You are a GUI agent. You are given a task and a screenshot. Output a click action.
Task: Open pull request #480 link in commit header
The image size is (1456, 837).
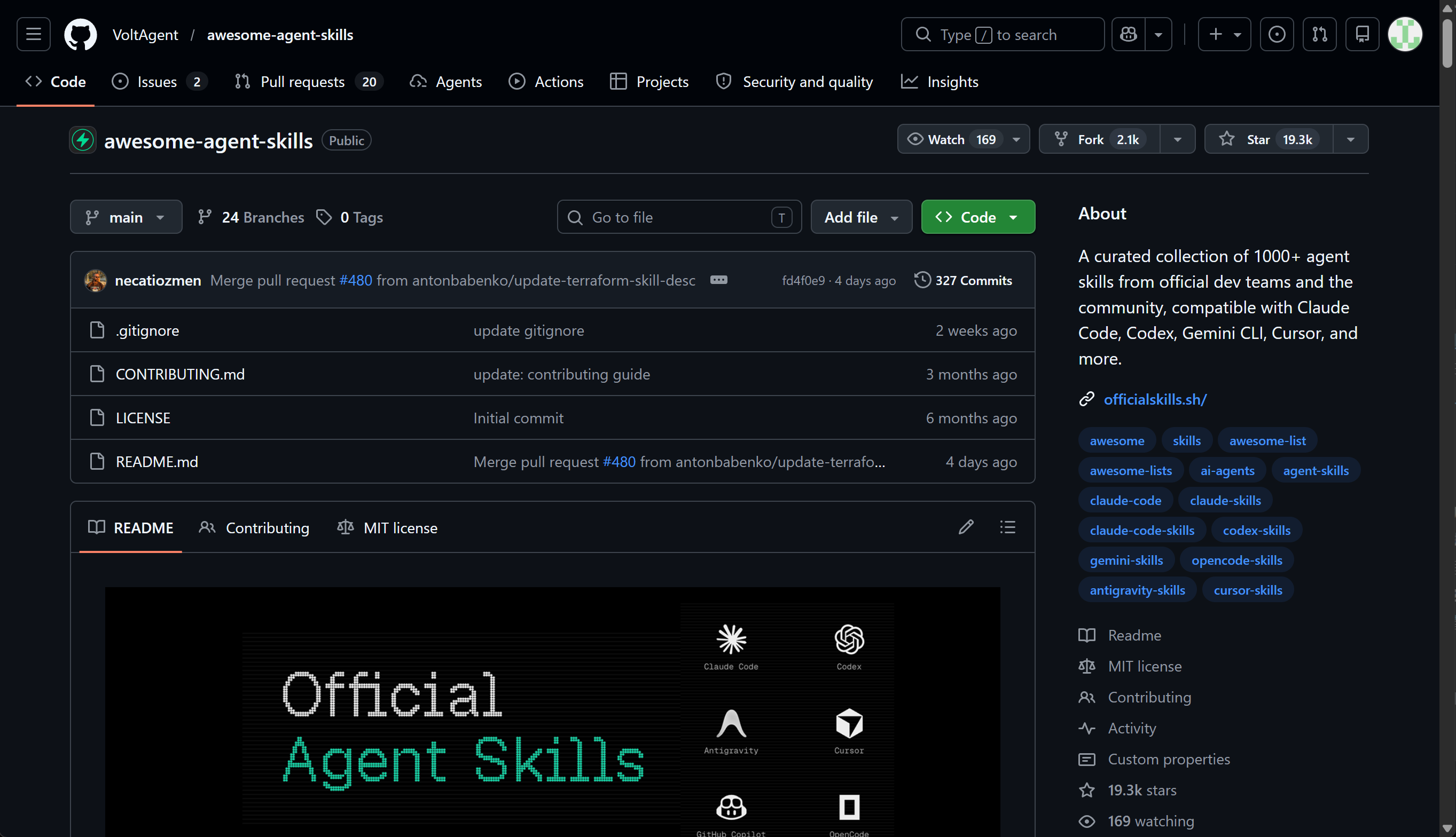[x=356, y=280]
